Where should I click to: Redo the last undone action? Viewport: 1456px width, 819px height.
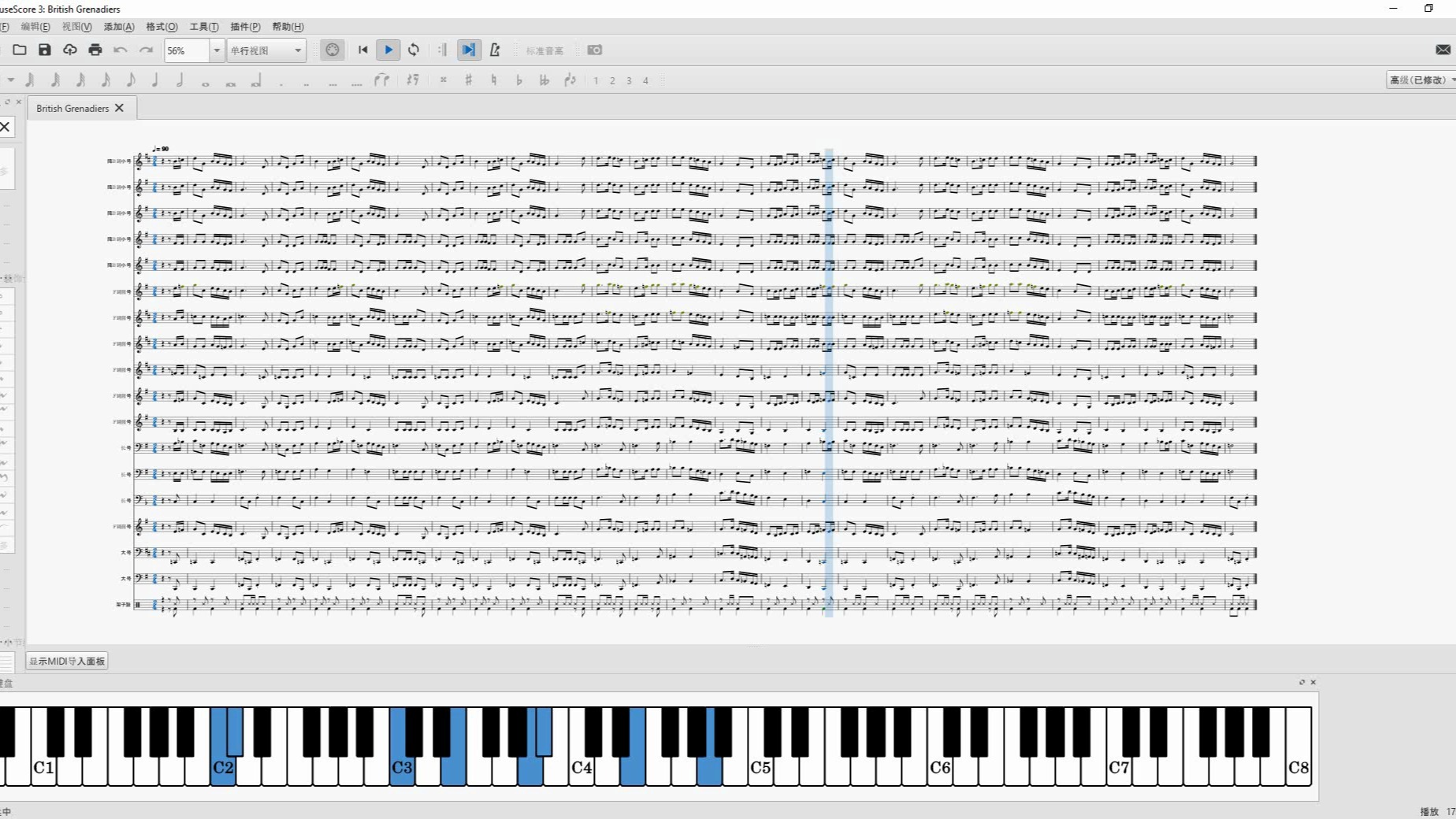point(146,50)
